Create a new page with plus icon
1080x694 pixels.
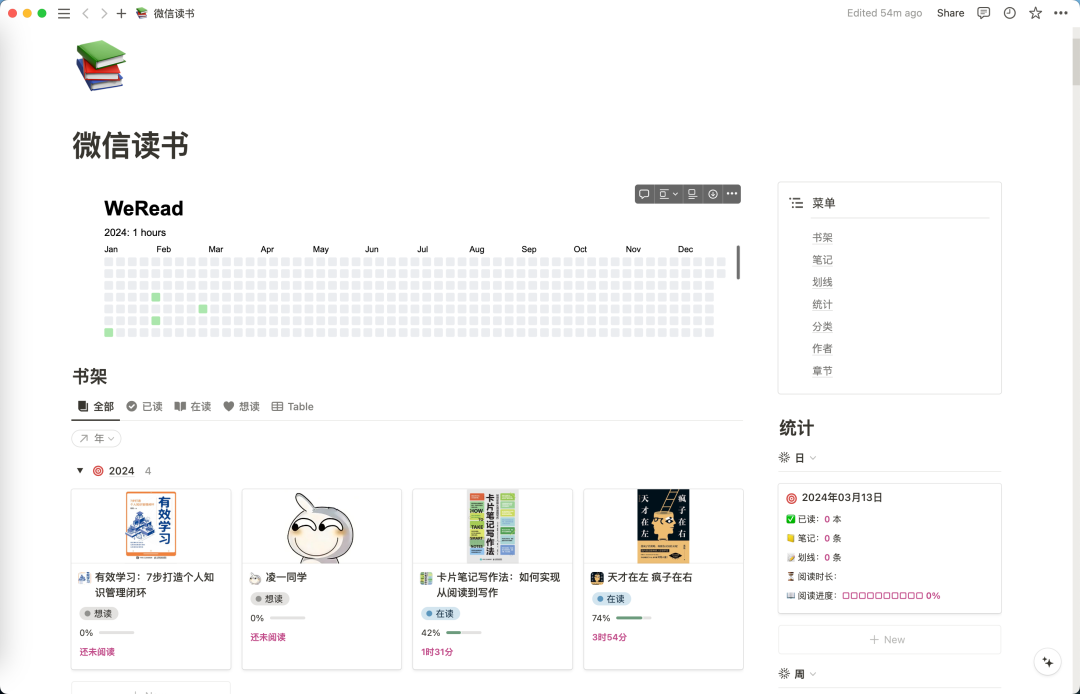(x=121, y=13)
